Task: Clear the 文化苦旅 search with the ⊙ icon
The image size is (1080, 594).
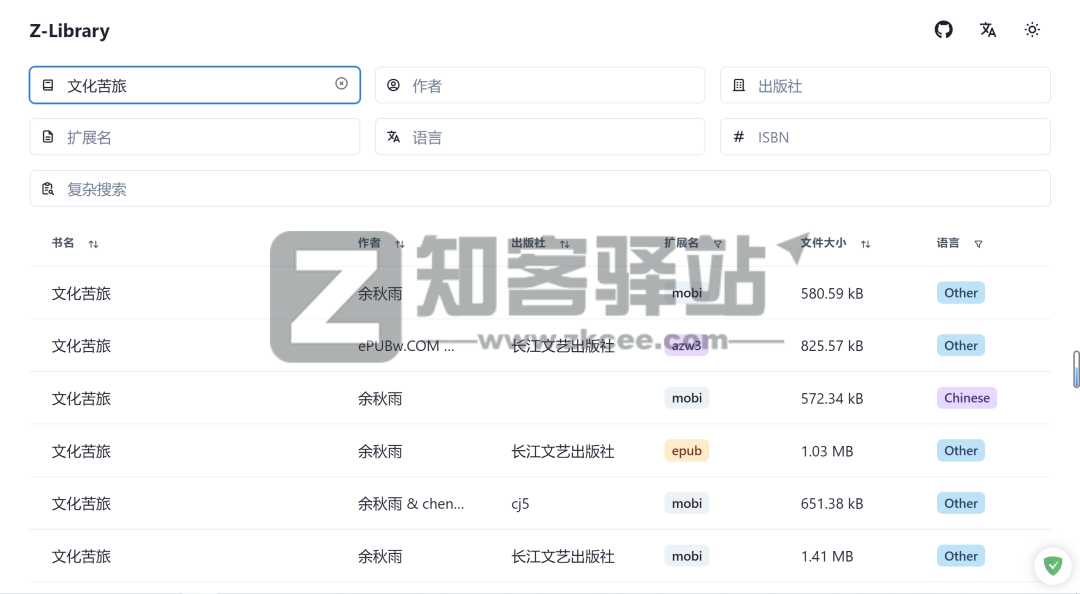Action: tap(341, 84)
